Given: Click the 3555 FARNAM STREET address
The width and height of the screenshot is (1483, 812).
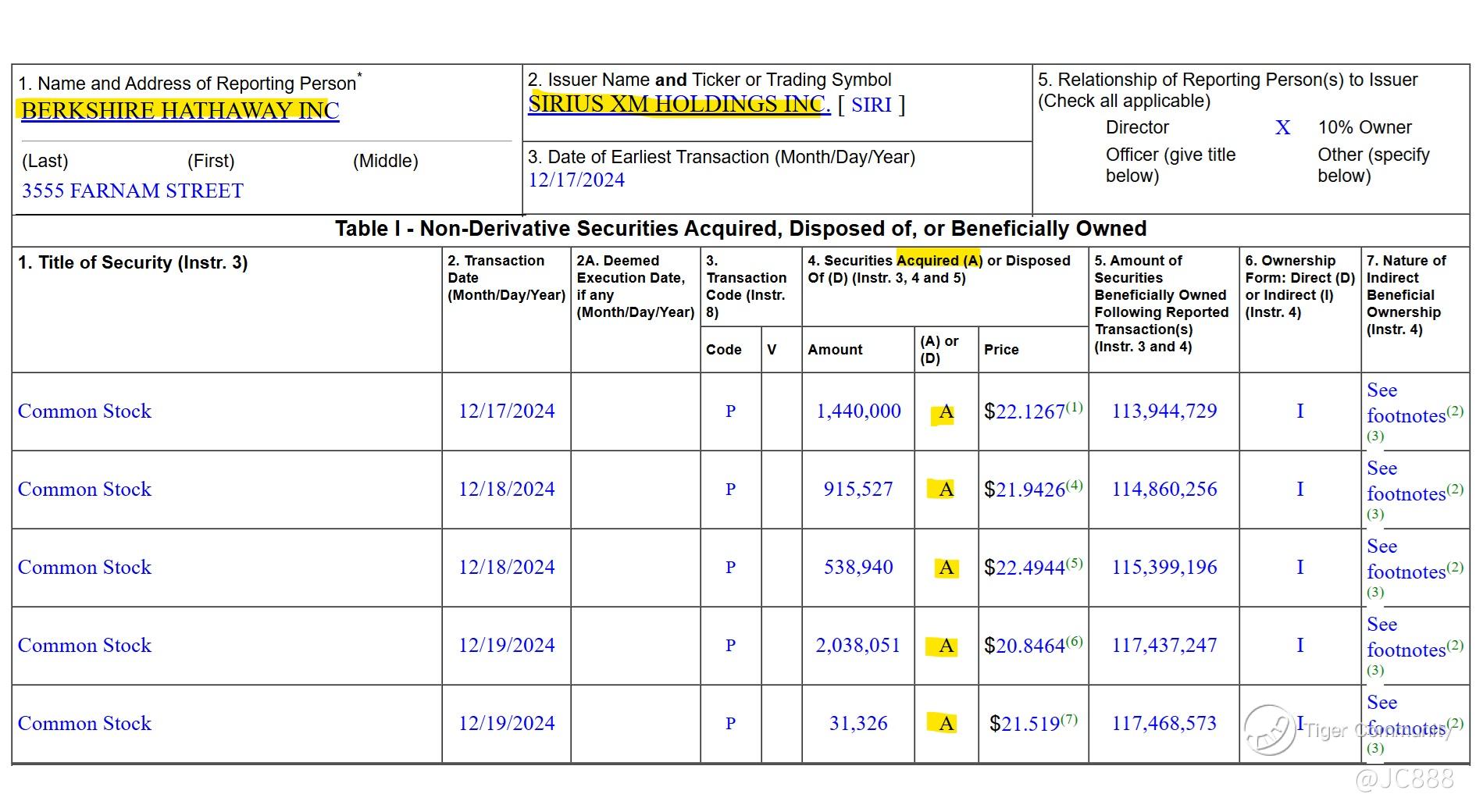Looking at the screenshot, I should point(133,191).
